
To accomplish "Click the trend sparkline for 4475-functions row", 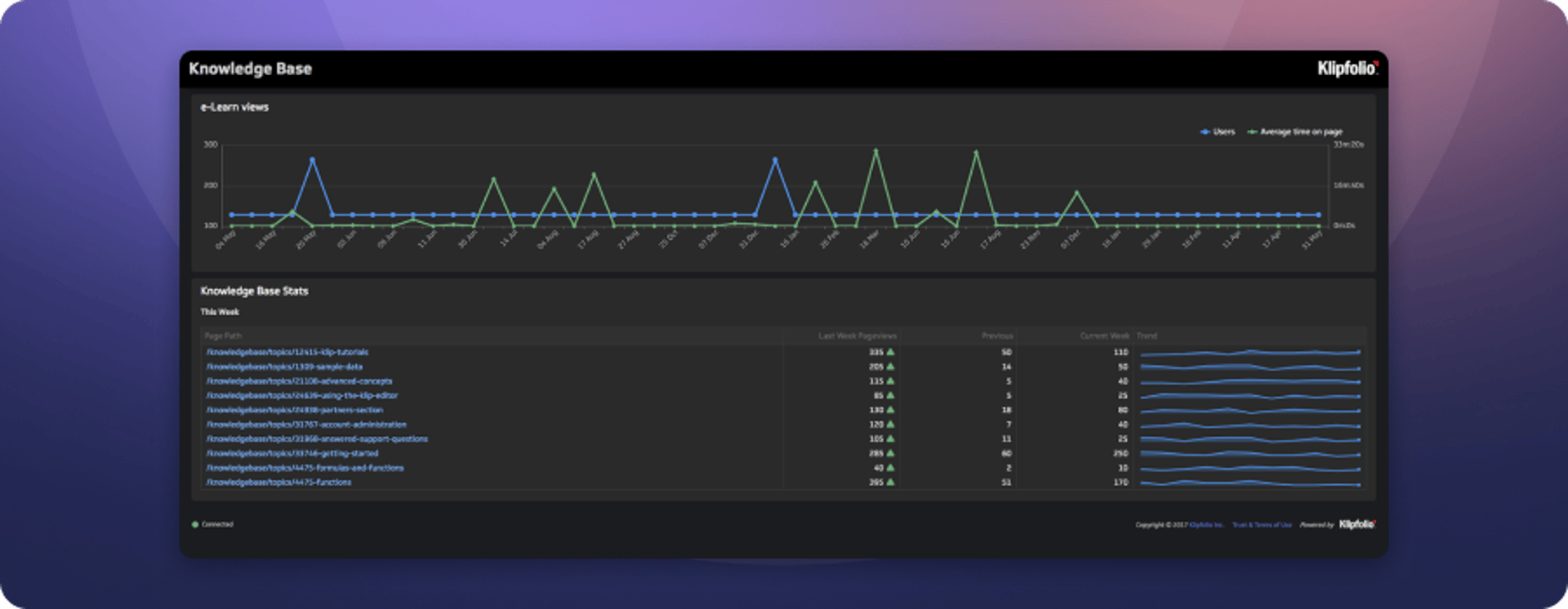I will click(x=1250, y=483).
